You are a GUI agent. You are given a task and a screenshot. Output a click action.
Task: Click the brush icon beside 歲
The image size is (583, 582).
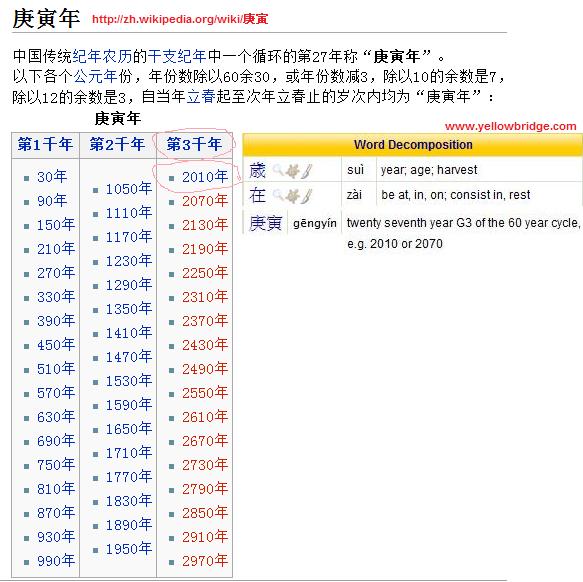click(x=306, y=171)
